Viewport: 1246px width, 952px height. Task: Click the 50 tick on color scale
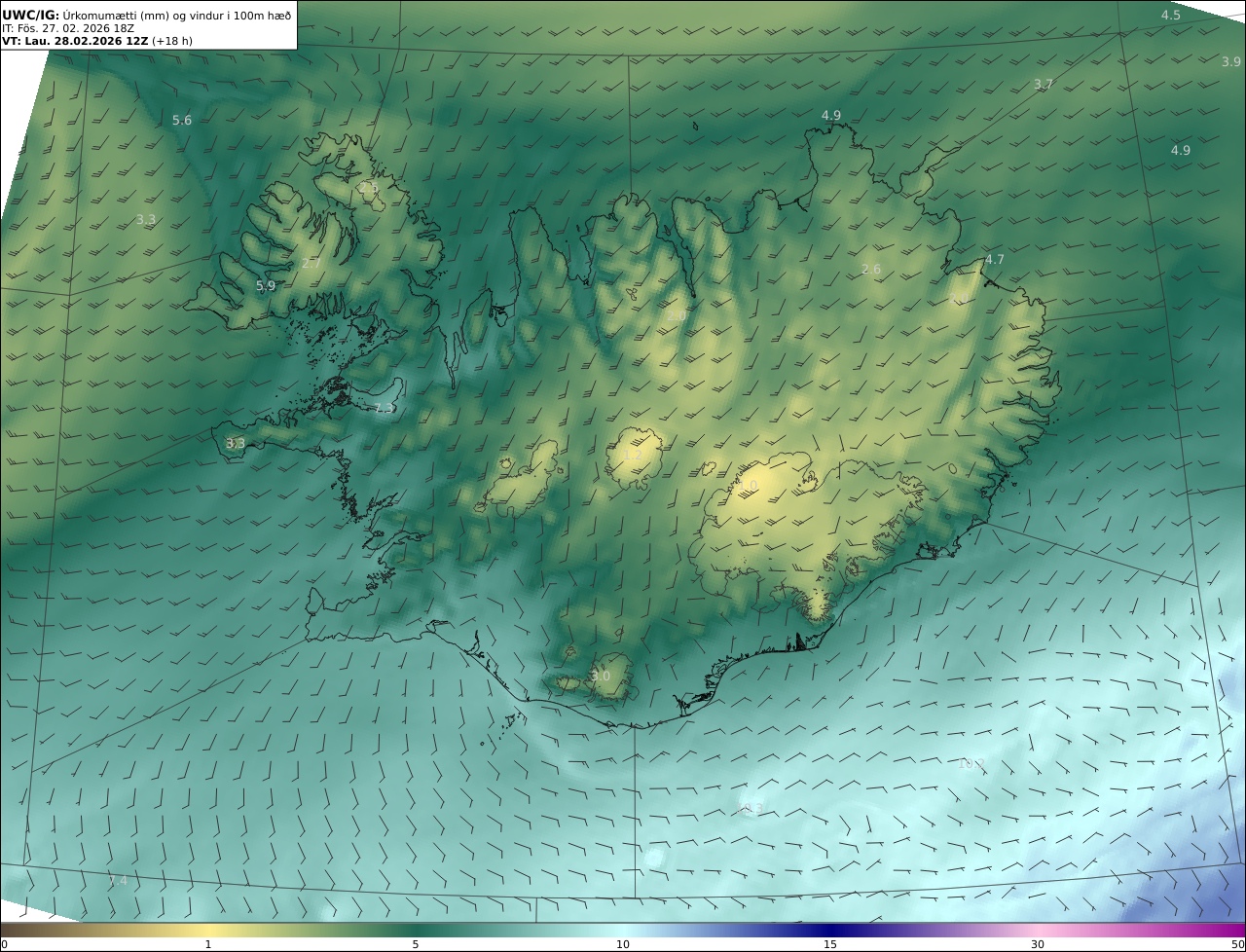point(1237,944)
